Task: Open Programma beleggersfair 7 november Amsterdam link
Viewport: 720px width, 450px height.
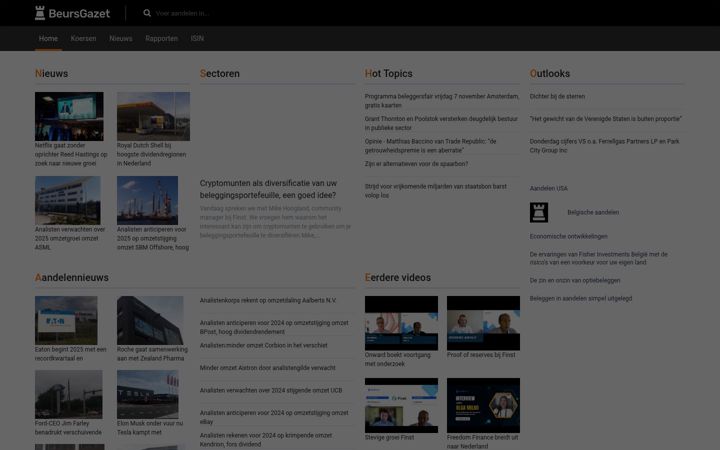Action: coord(442,101)
